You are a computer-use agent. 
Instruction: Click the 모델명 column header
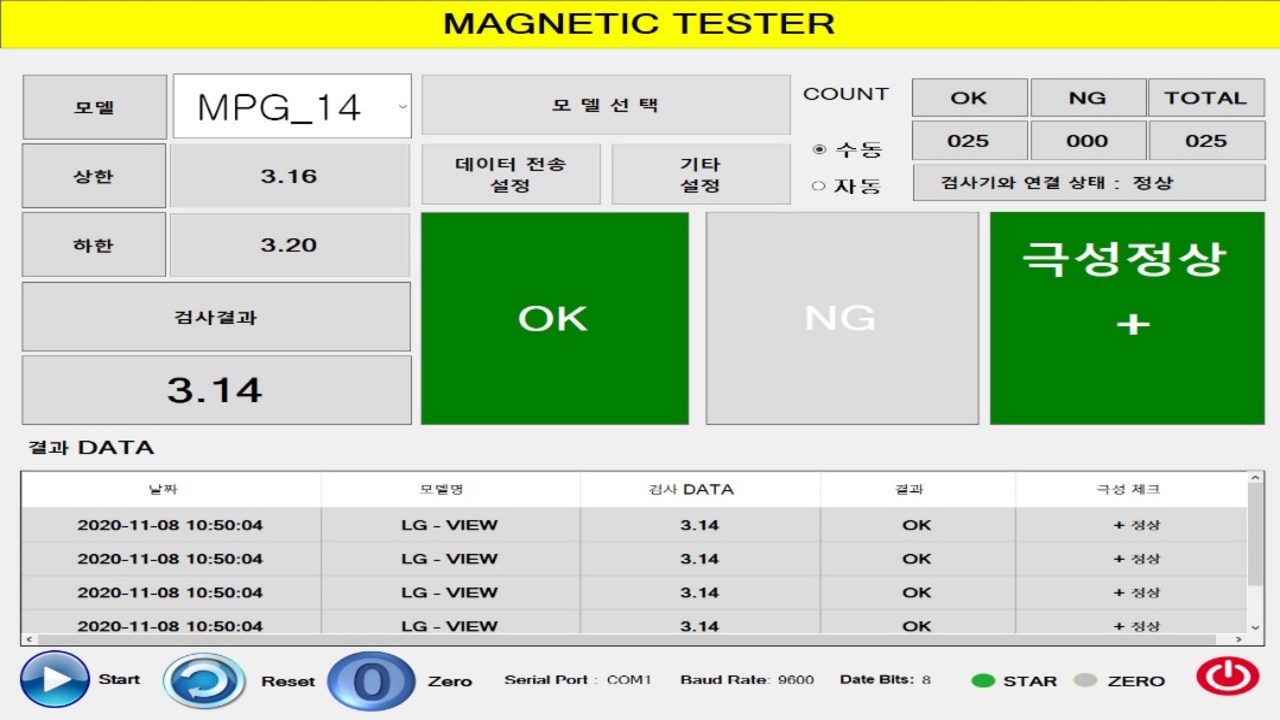(450, 489)
